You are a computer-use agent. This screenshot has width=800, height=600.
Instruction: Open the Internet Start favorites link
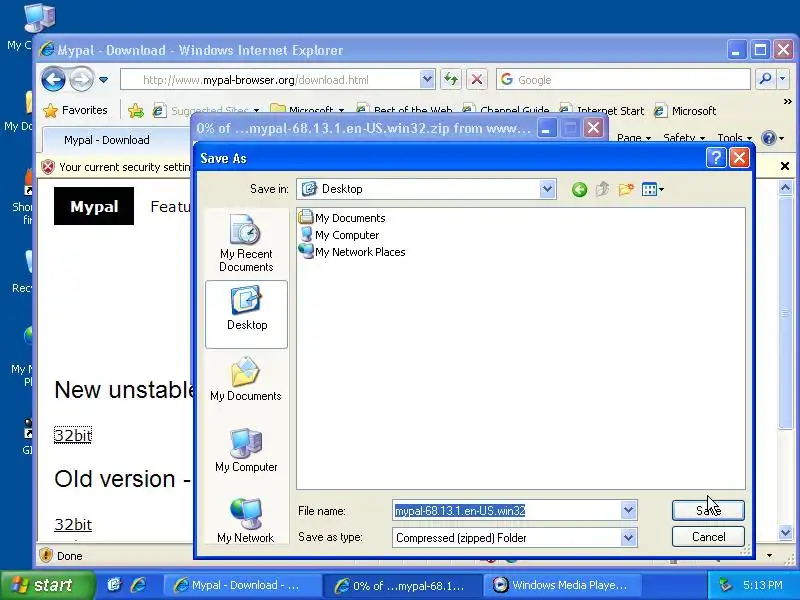tap(602, 111)
